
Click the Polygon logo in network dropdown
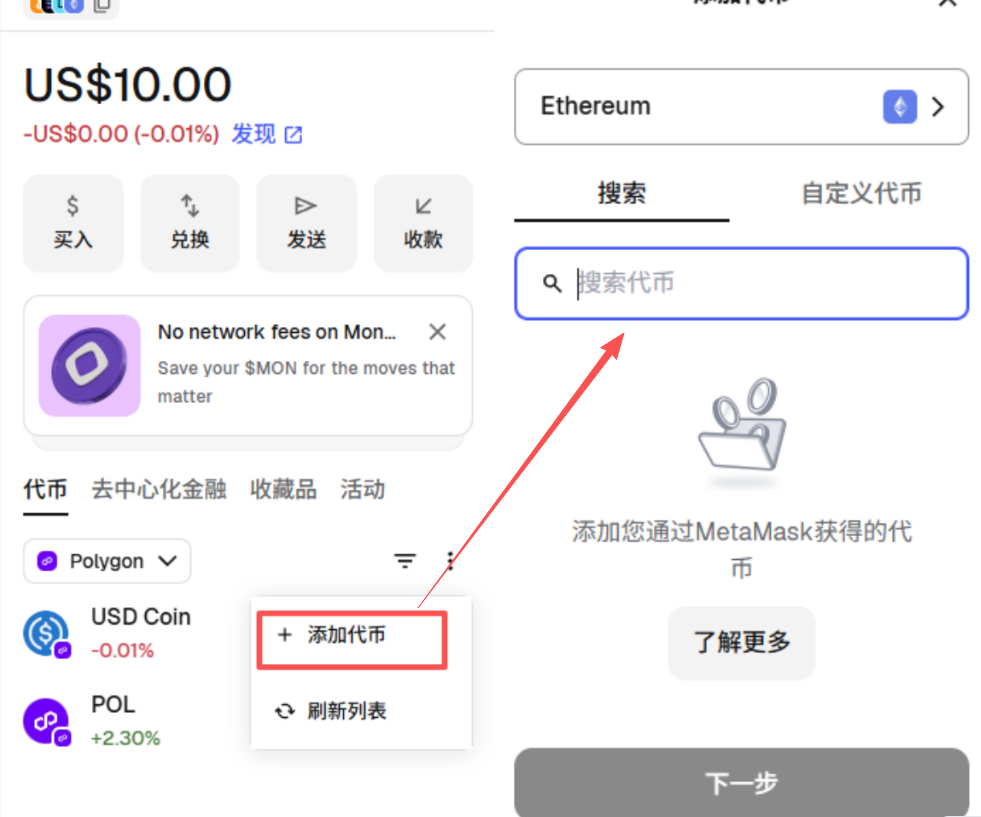click(47, 561)
